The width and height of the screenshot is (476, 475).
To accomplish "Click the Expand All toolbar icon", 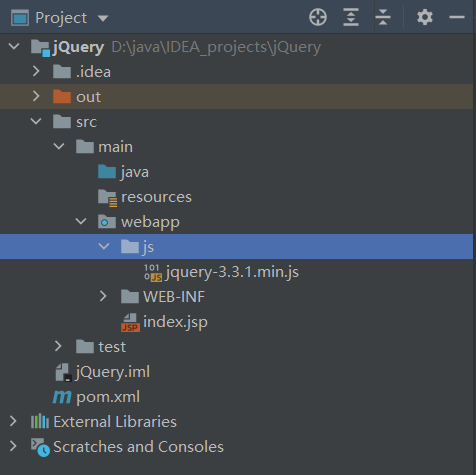I will coord(351,17).
